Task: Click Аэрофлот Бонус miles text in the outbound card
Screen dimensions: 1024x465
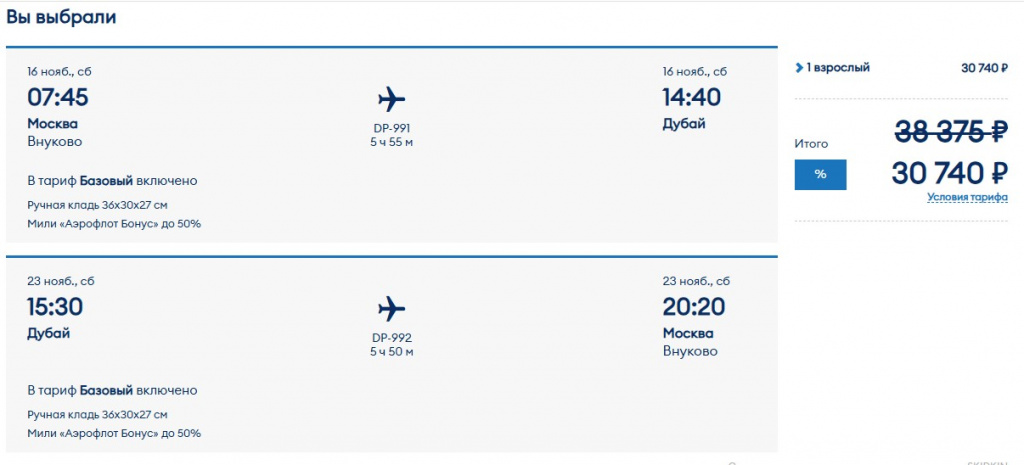Action: pyautogui.click(x=114, y=224)
